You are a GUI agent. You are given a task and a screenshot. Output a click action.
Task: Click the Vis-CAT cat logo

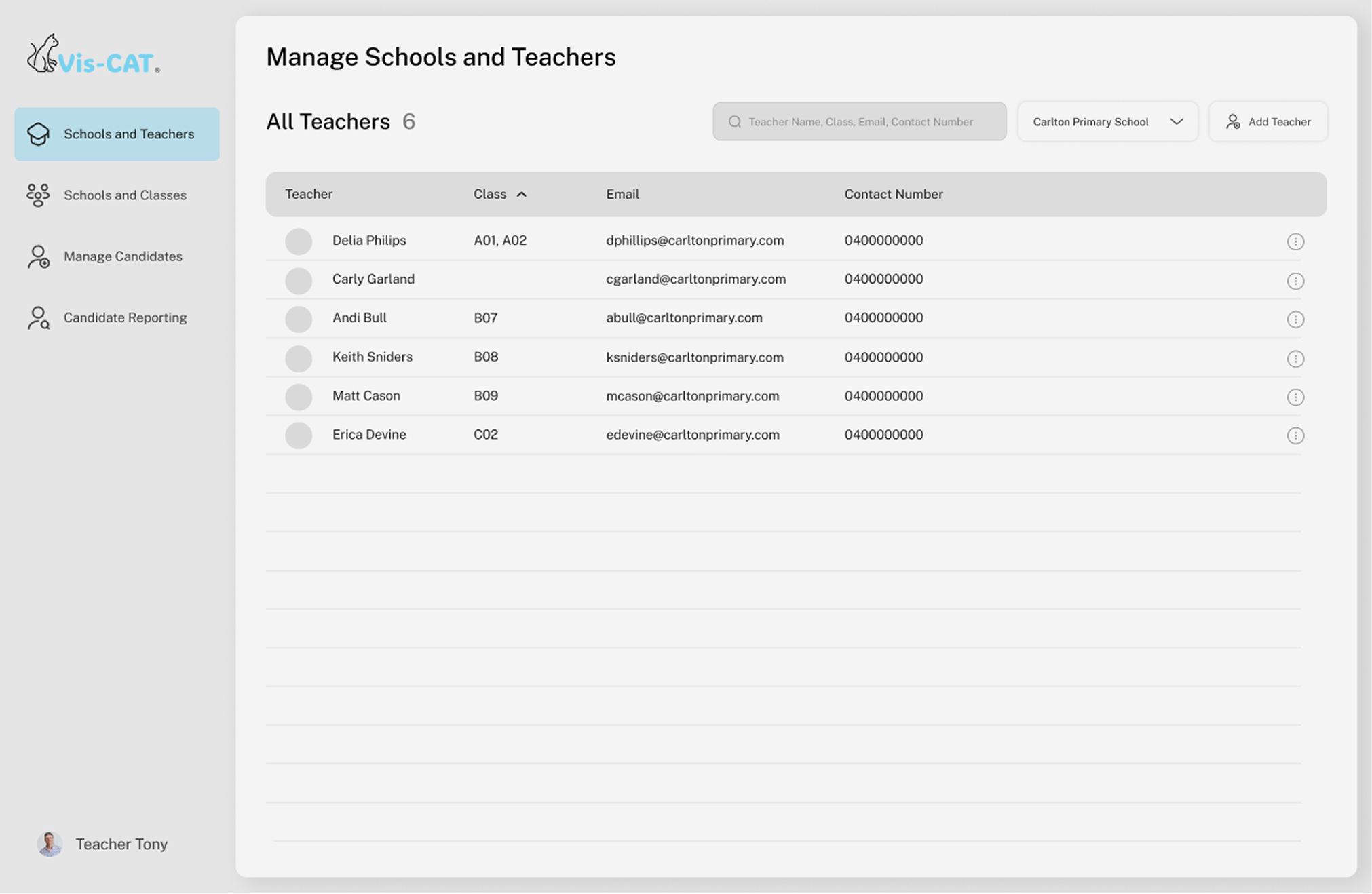43,54
